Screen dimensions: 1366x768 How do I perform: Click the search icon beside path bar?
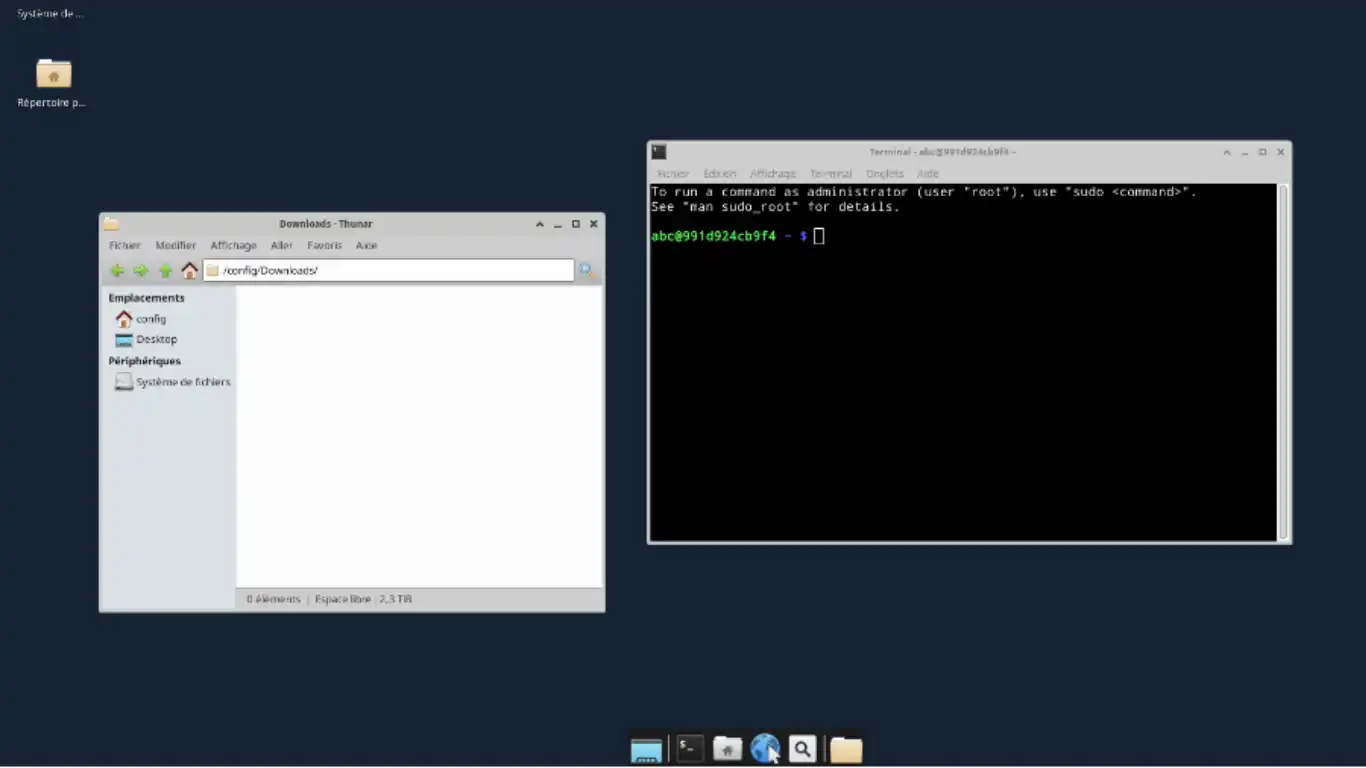pyautogui.click(x=587, y=271)
